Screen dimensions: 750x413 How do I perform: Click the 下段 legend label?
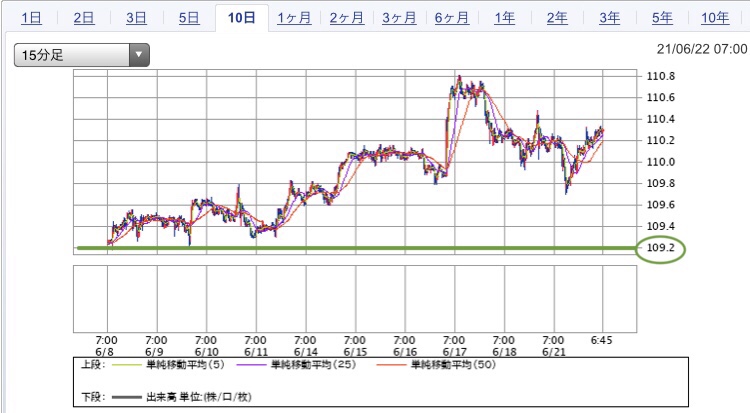93,397
